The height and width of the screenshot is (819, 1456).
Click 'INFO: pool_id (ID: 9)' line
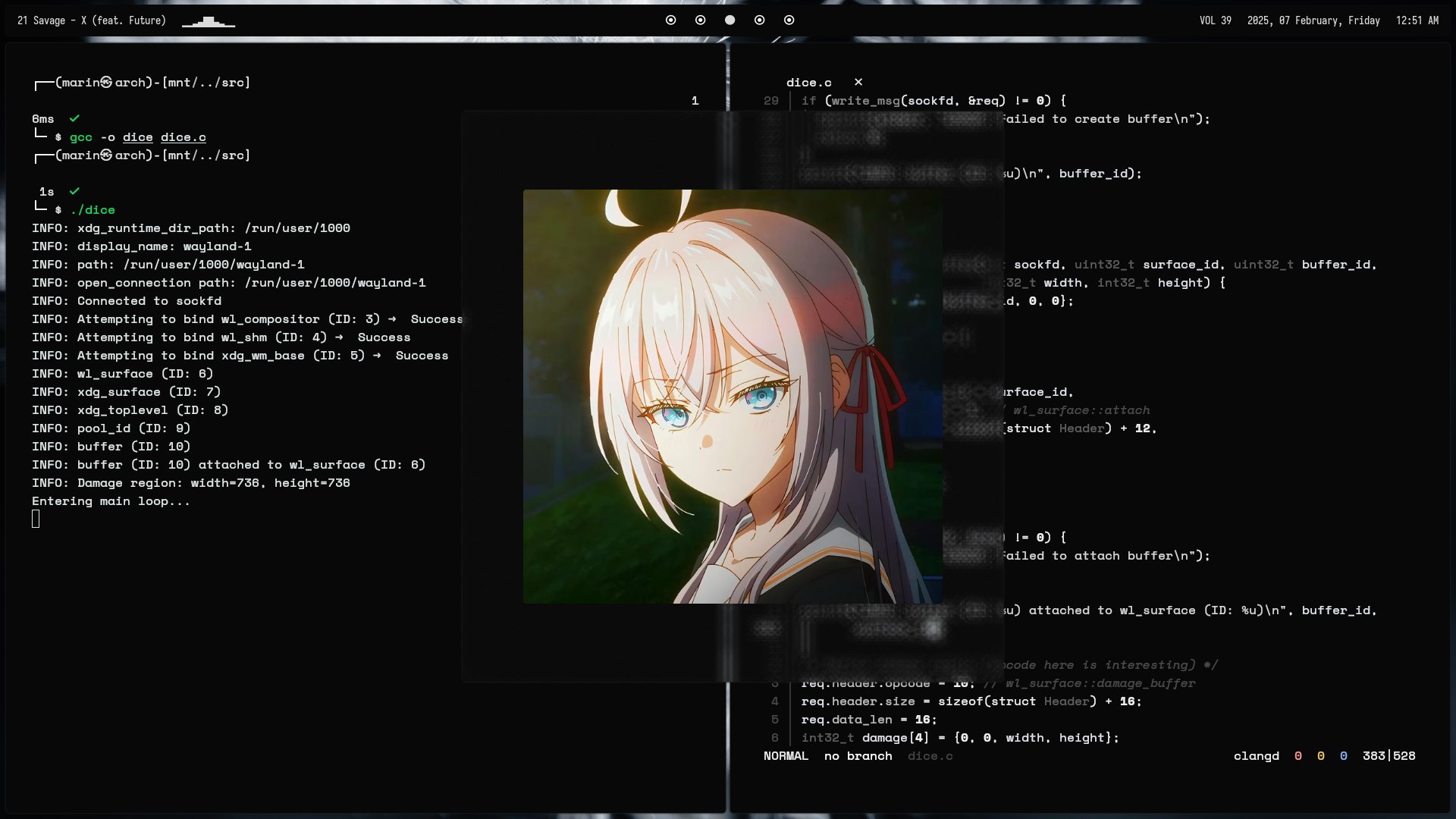point(111,428)
